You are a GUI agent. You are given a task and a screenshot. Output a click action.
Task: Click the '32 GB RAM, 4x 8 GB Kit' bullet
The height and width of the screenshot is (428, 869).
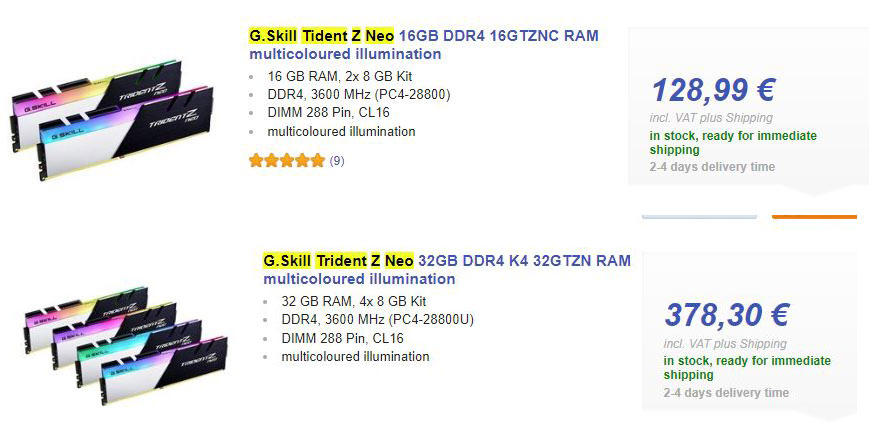coord(354,301)
